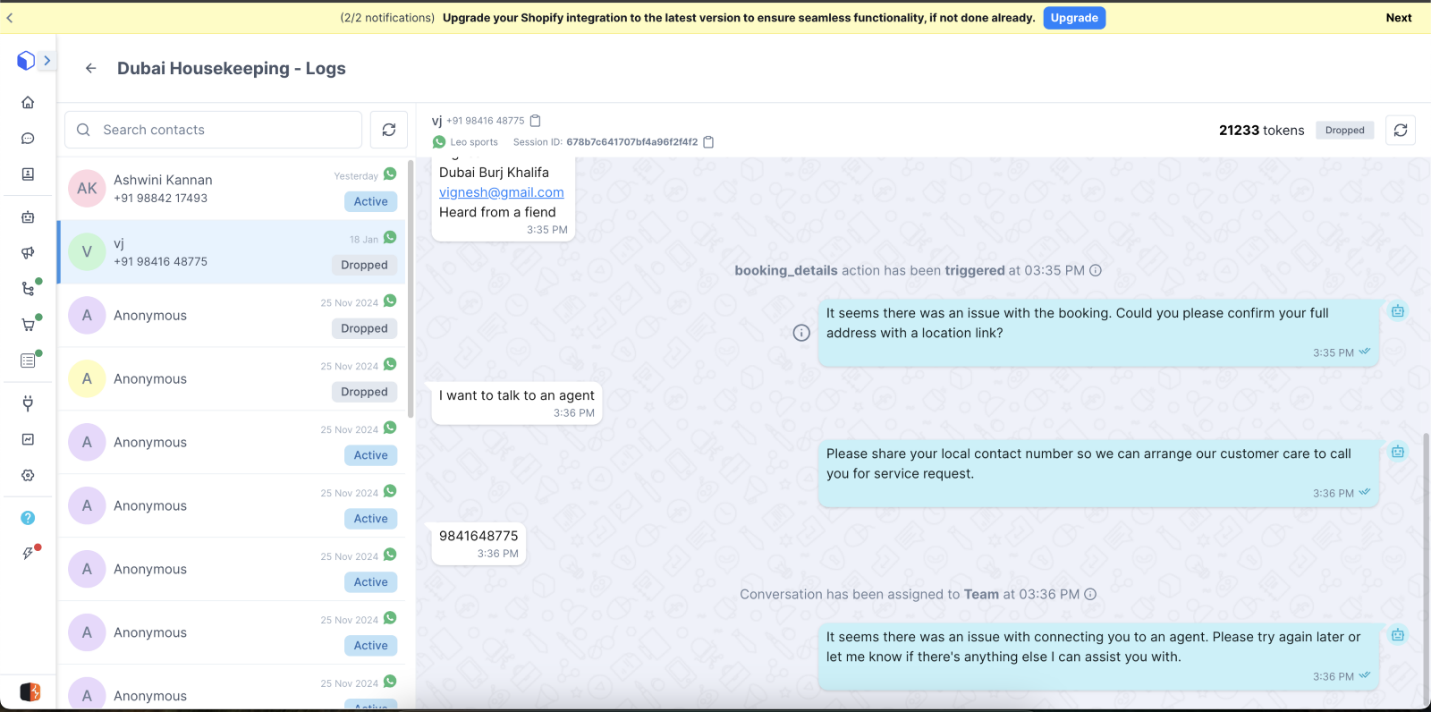Open the megaphone campaigns icon
The width and height of the screenshot is (1431, 712).
[28, 253]
